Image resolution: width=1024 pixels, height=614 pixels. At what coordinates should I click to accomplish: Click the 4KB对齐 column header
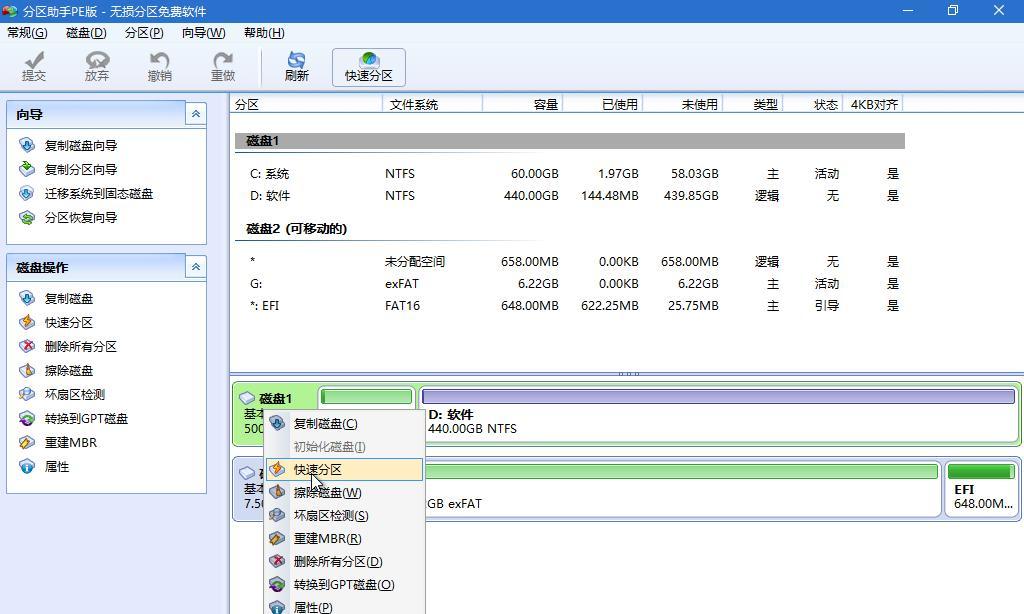874,105
